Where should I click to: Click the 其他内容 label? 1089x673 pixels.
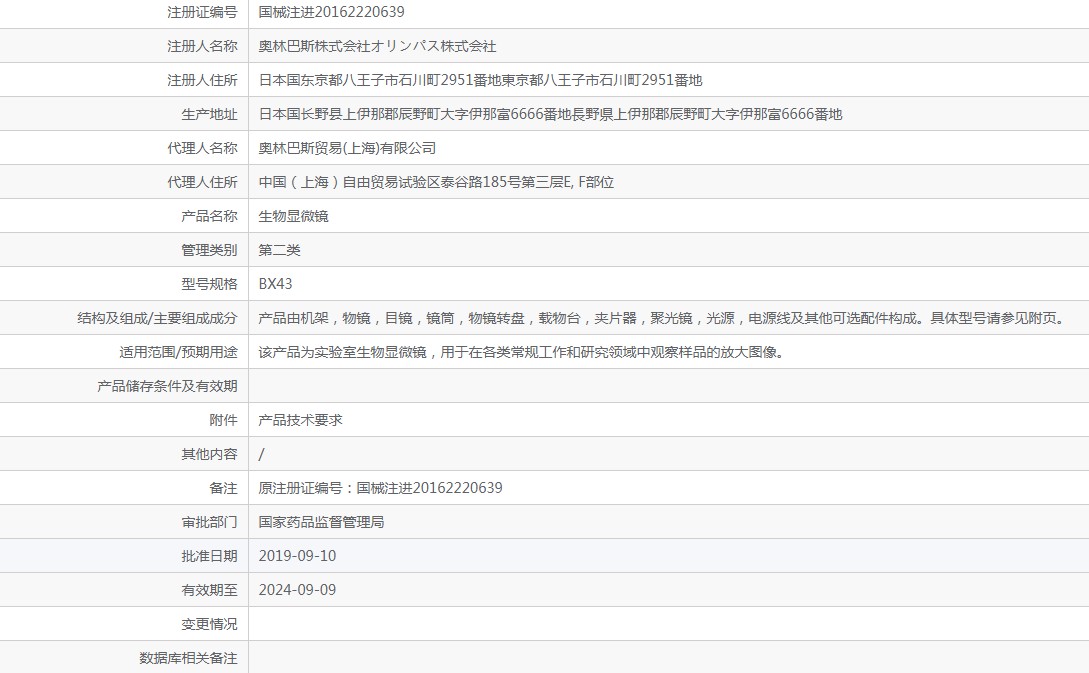click(209, 454)
